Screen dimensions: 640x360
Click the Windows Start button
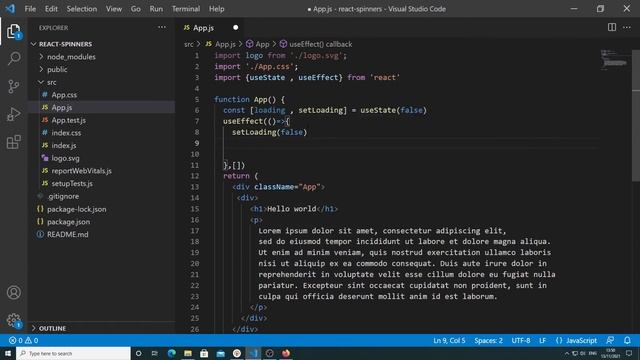click(8, 353)
